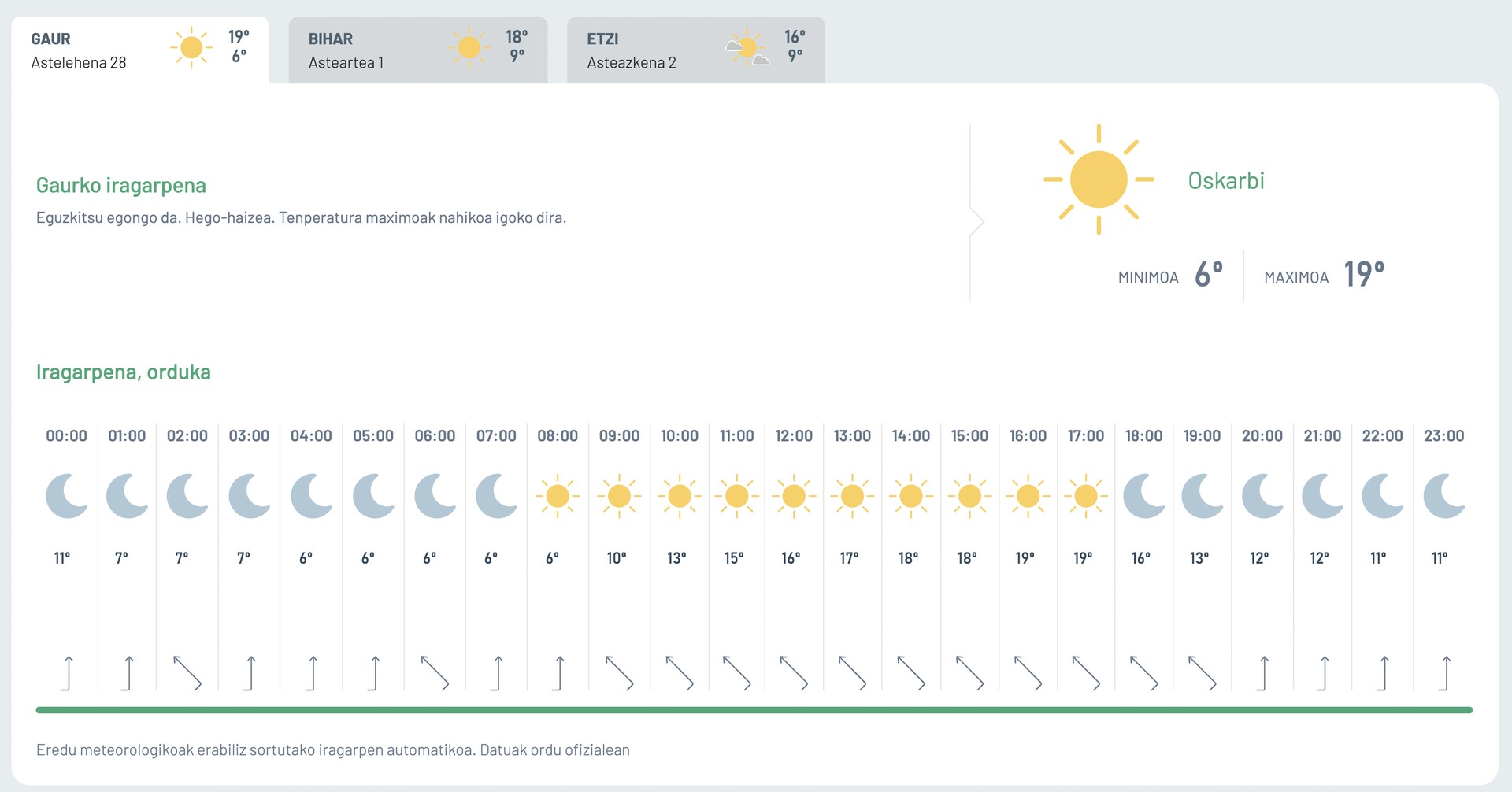The image size is (1512, 792).
Task: Click the wind arrow at 02:00
Action: (x=187, y=673)
